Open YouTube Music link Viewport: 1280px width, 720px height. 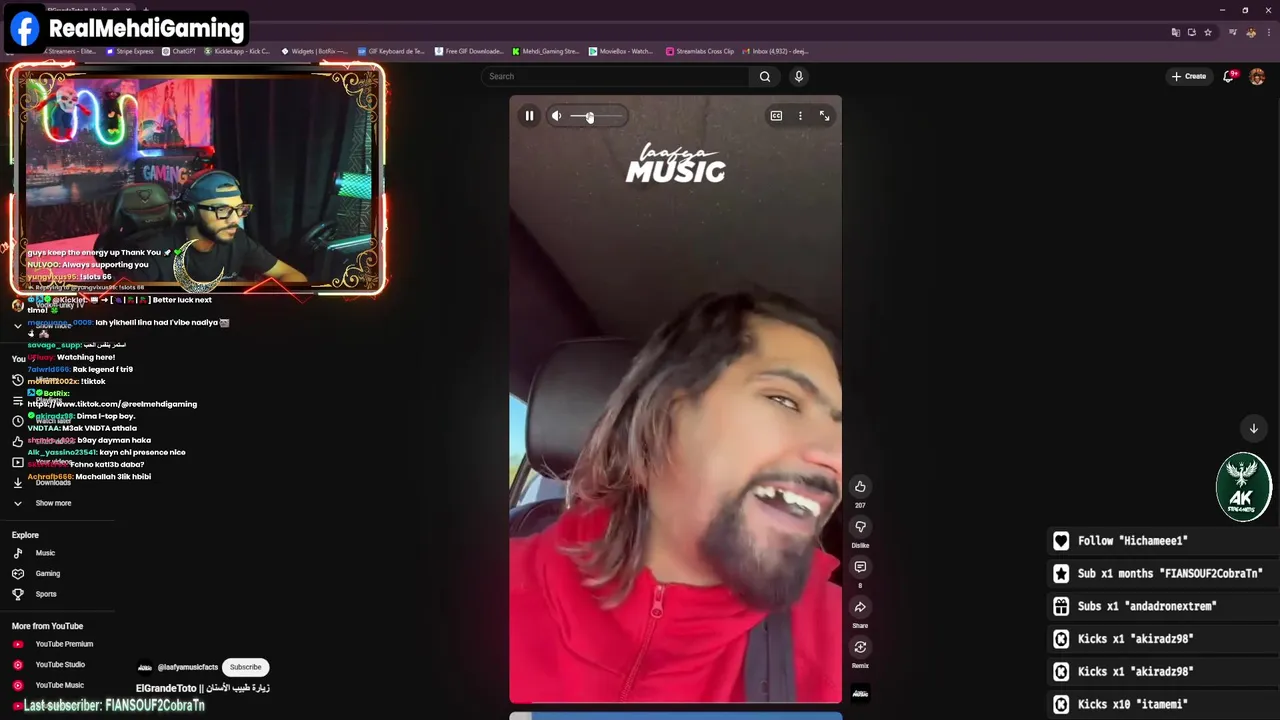pyautogui.click(x=59, y=685)
